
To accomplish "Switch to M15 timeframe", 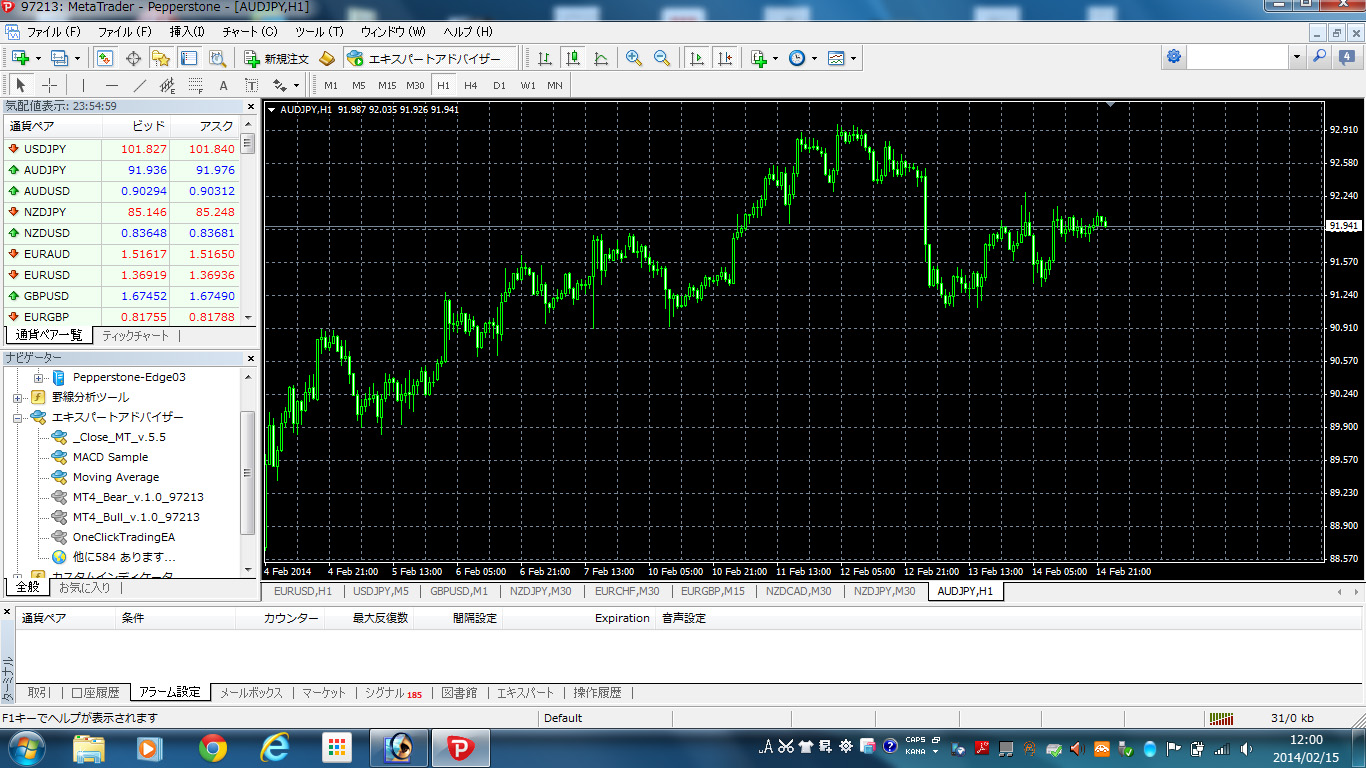I will point(387,85).
